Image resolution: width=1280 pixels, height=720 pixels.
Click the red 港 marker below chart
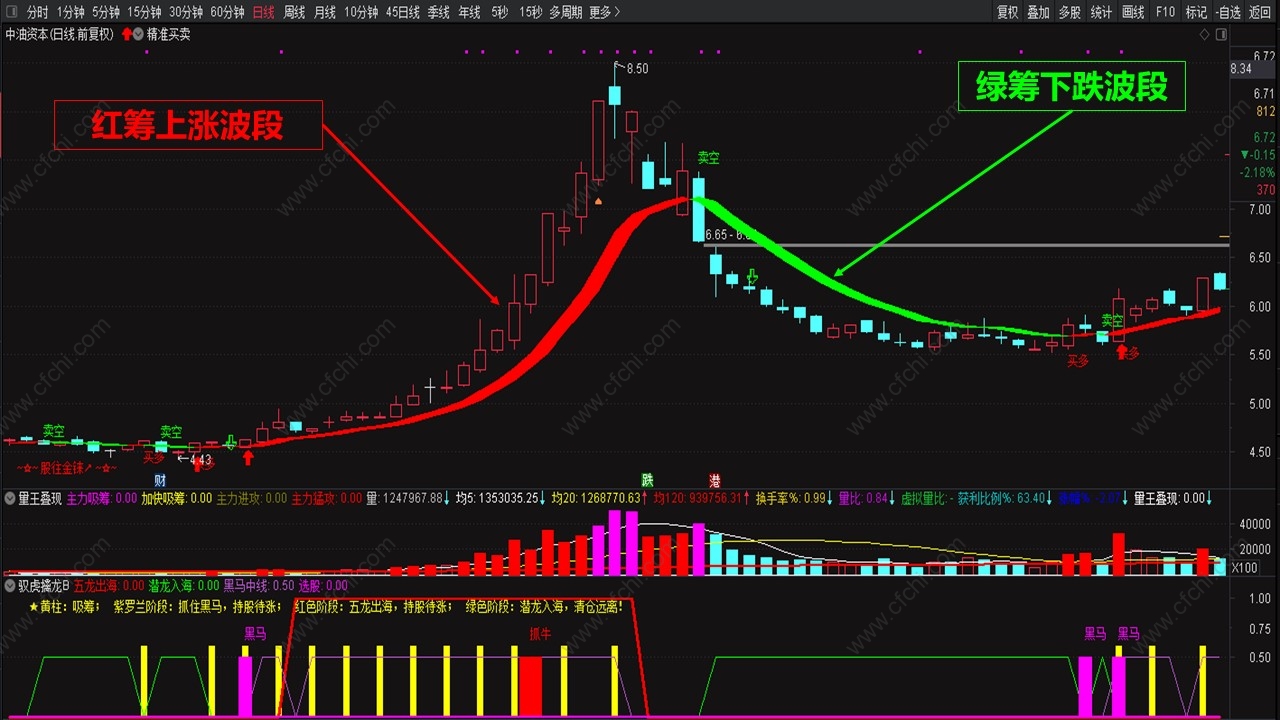[x=715, y=480]
